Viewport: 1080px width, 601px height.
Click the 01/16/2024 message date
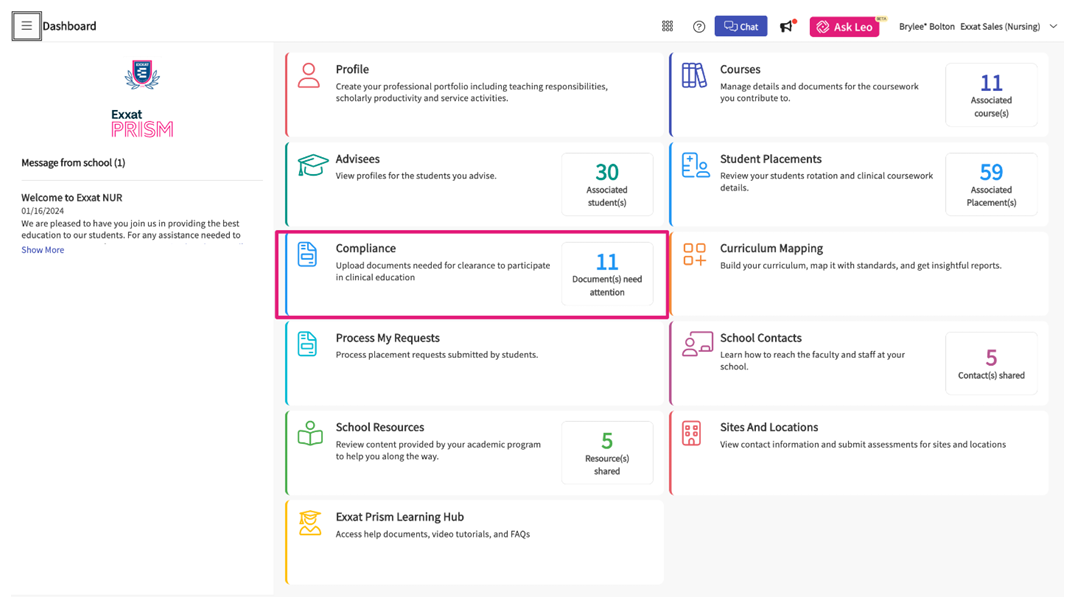(42, 211)
